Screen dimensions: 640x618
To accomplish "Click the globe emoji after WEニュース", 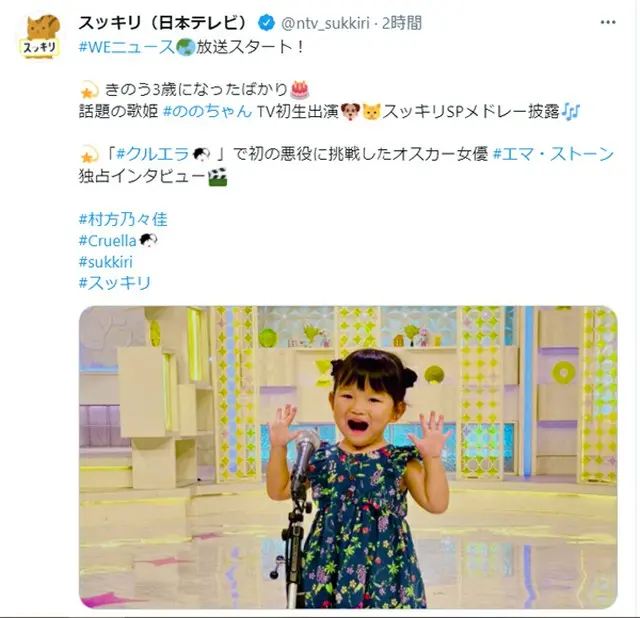I will coord(185,47).
